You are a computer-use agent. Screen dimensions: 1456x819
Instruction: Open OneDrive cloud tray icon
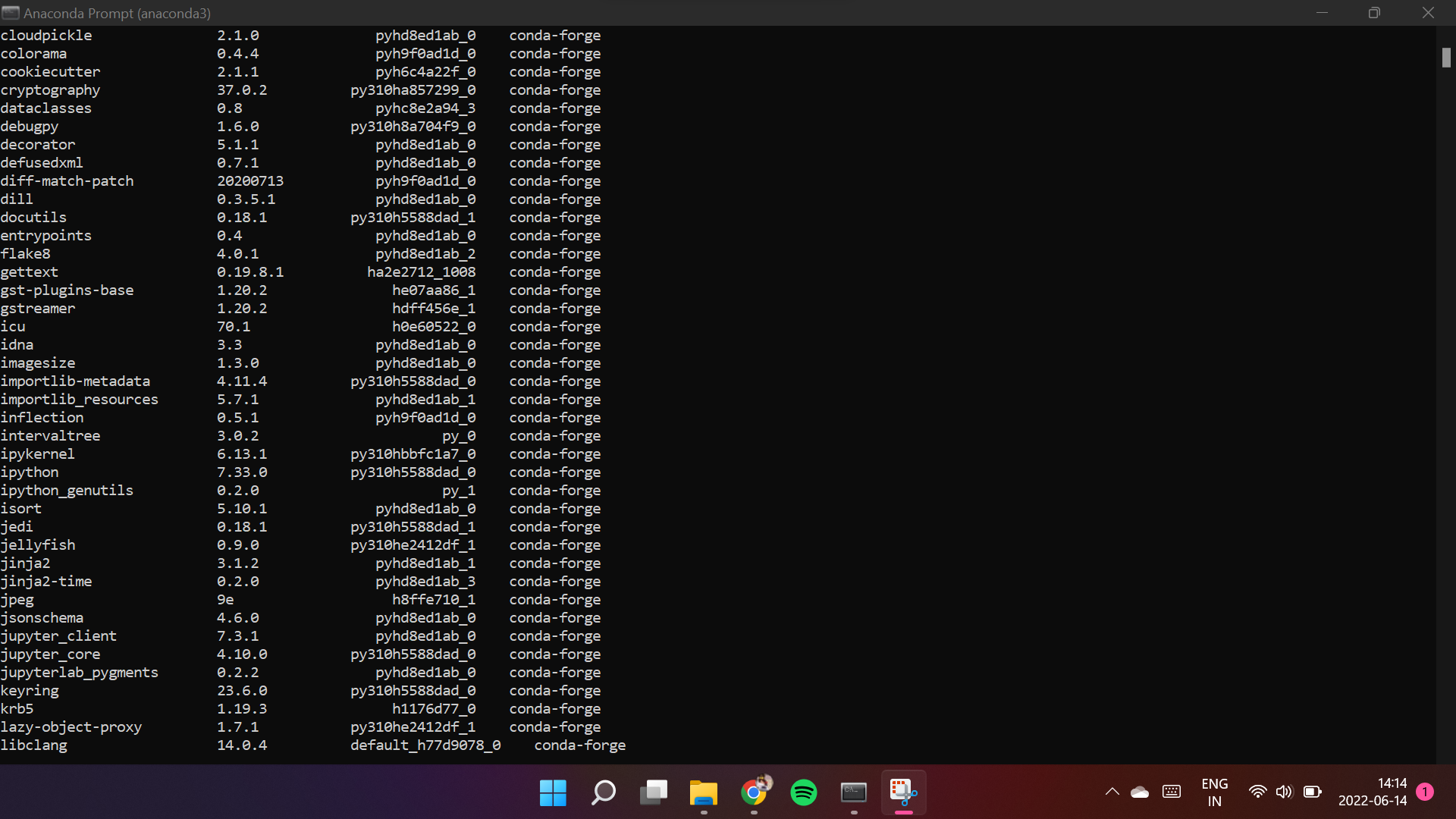(x=1140, y=792)
